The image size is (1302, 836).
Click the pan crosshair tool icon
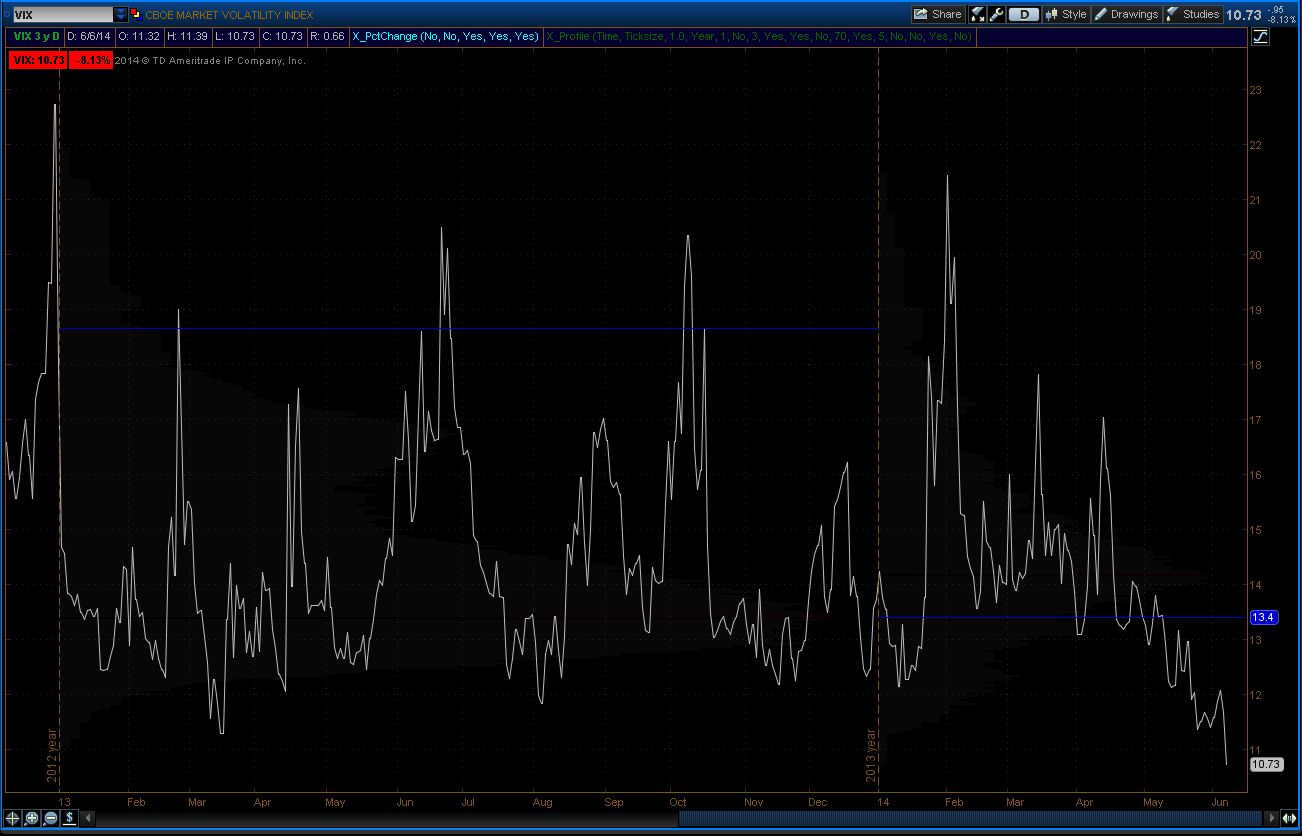coord(12,817)
